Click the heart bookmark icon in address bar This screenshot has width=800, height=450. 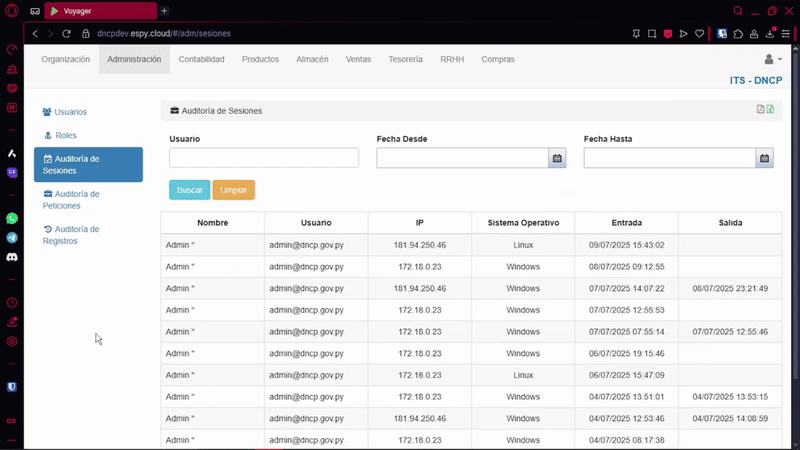(x=700, y=33)
